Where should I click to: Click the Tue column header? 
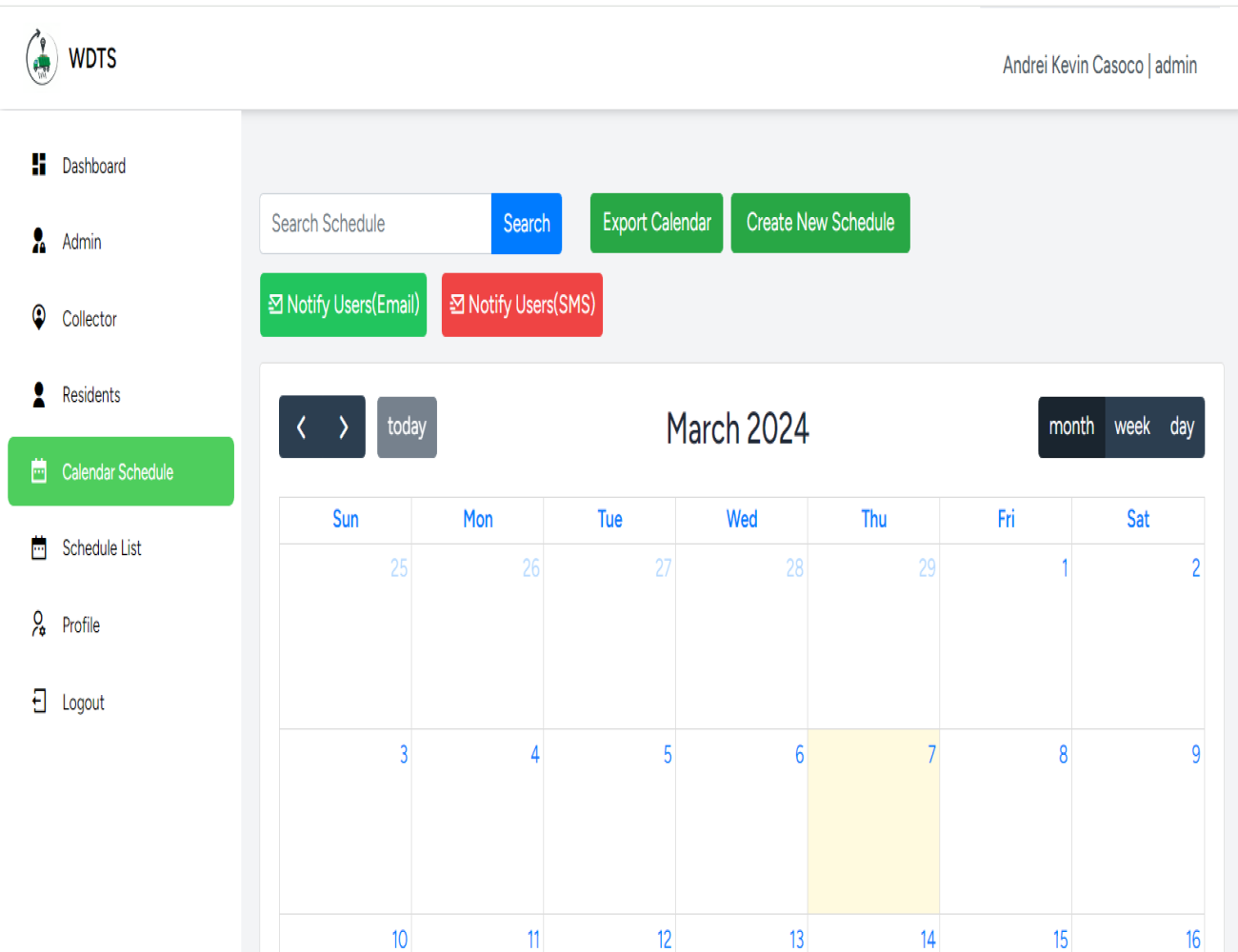[609, 520]
